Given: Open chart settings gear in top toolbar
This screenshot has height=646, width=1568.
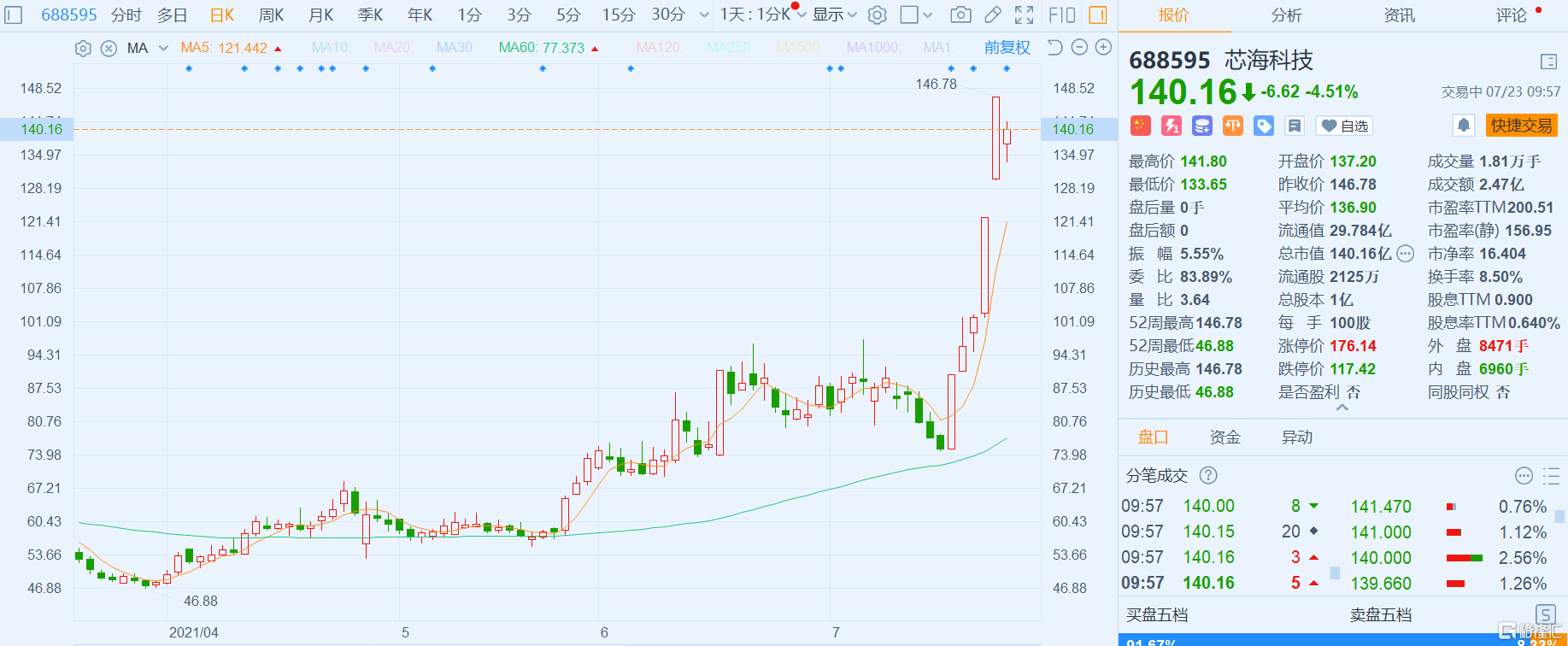Looking at the screenshot, I should [877, 15].
